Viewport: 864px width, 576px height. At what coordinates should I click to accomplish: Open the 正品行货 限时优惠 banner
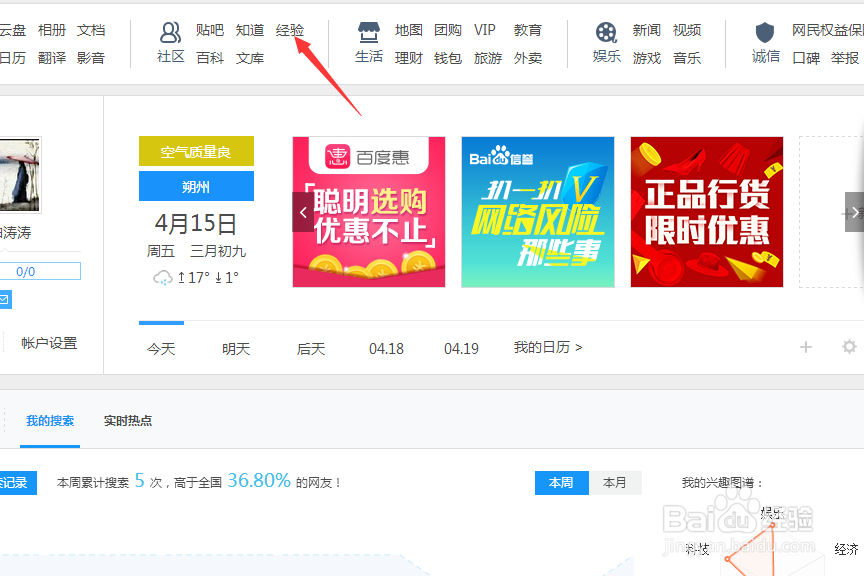(x=707, y=212)
